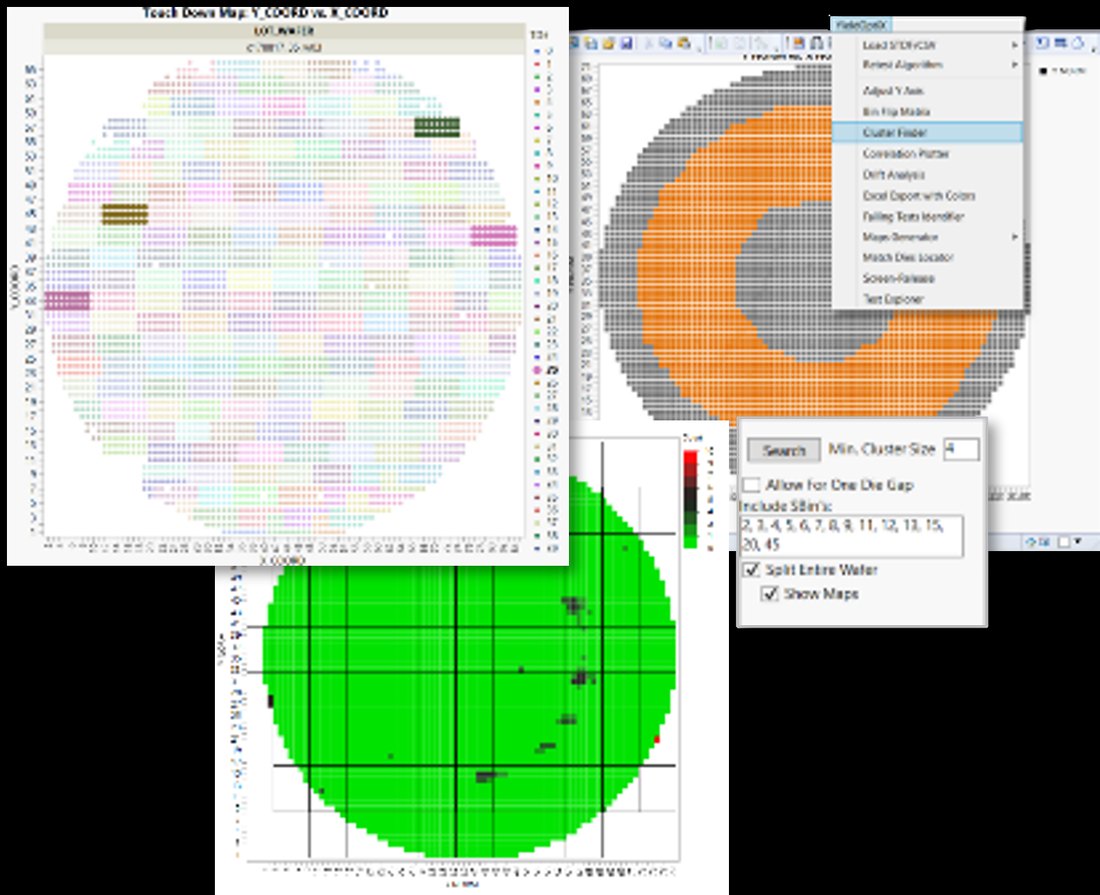Open Correlation Plotter from the menu

click(906, 154)
